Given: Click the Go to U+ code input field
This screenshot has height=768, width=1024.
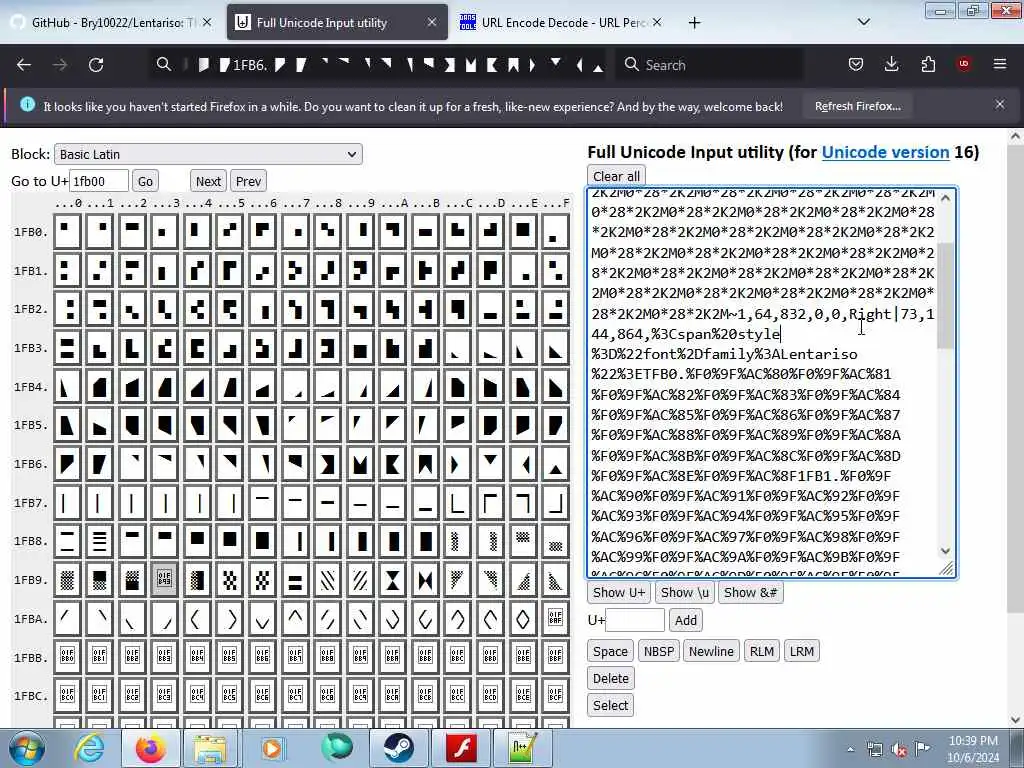Looking at the screenshot, I should [x=99, y=181].
